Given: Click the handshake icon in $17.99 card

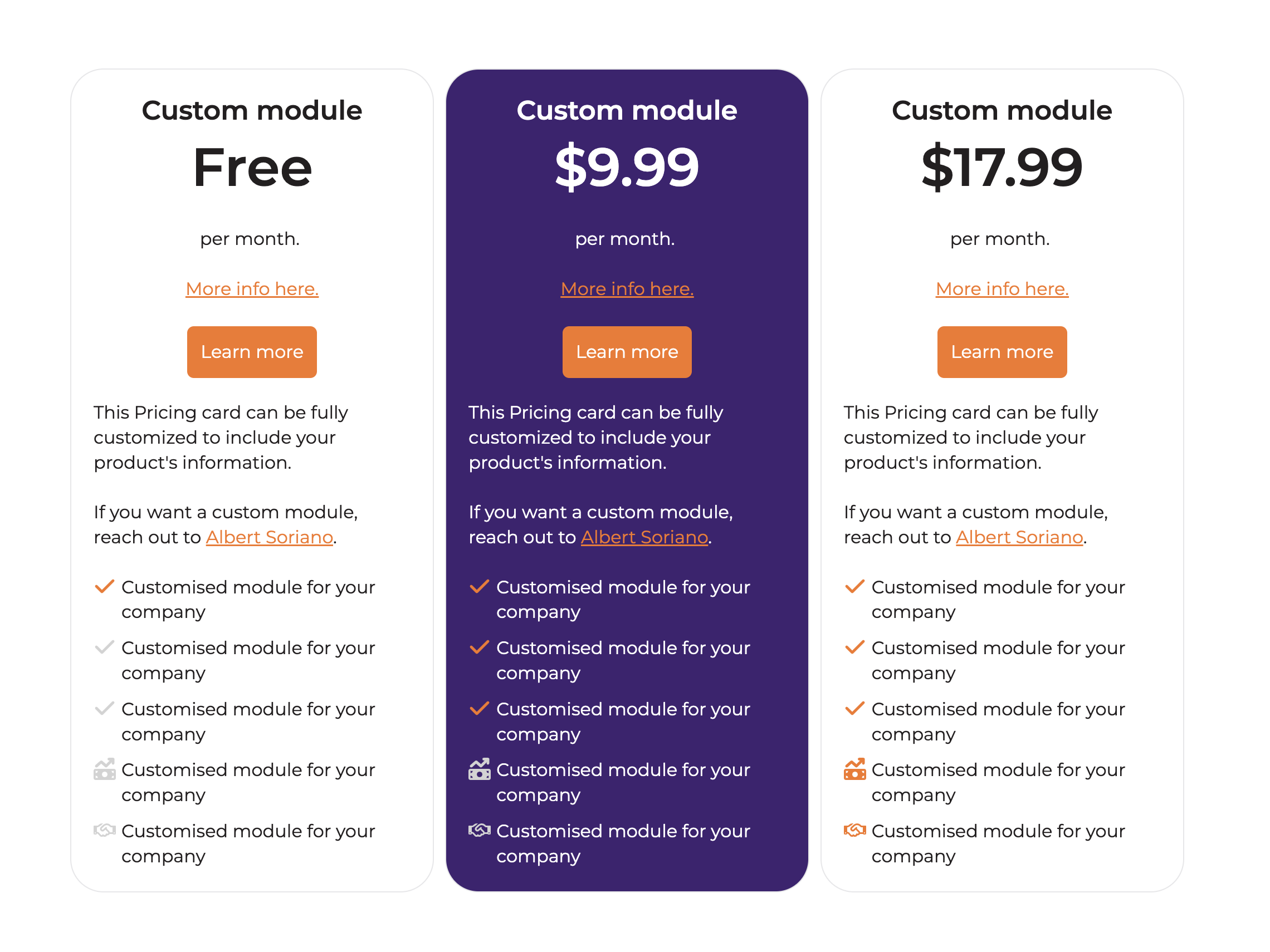Looking at the screenshot, I should pyautogui.click(x=854, y=830).
